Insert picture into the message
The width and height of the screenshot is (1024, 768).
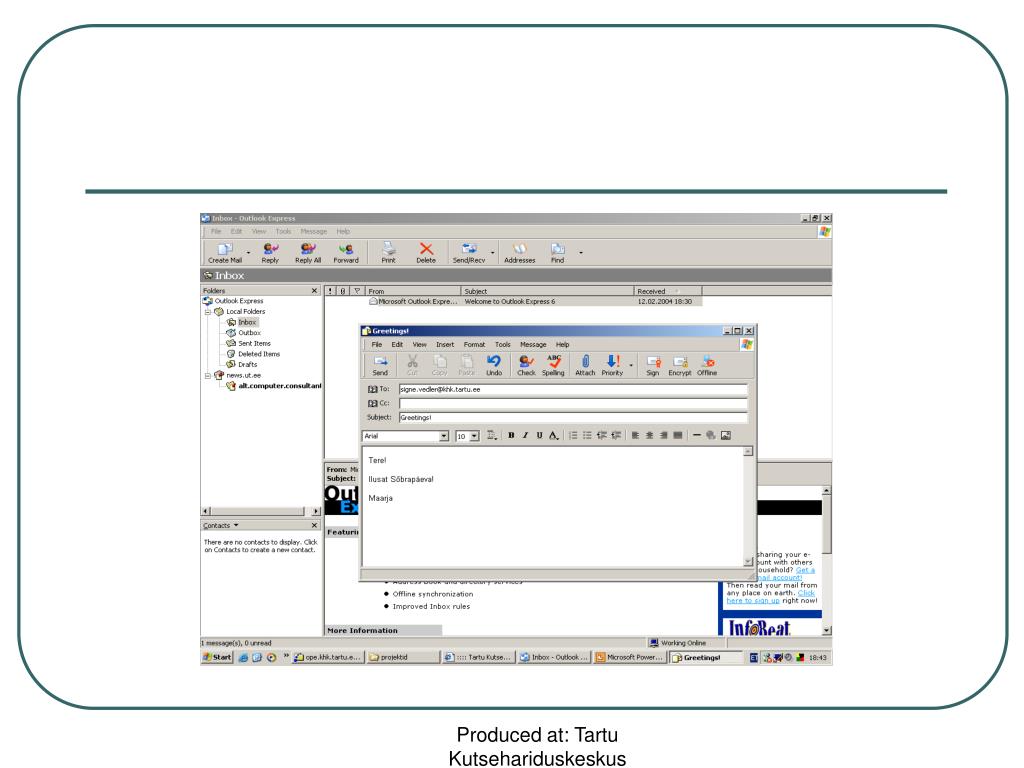pos(726,436)
